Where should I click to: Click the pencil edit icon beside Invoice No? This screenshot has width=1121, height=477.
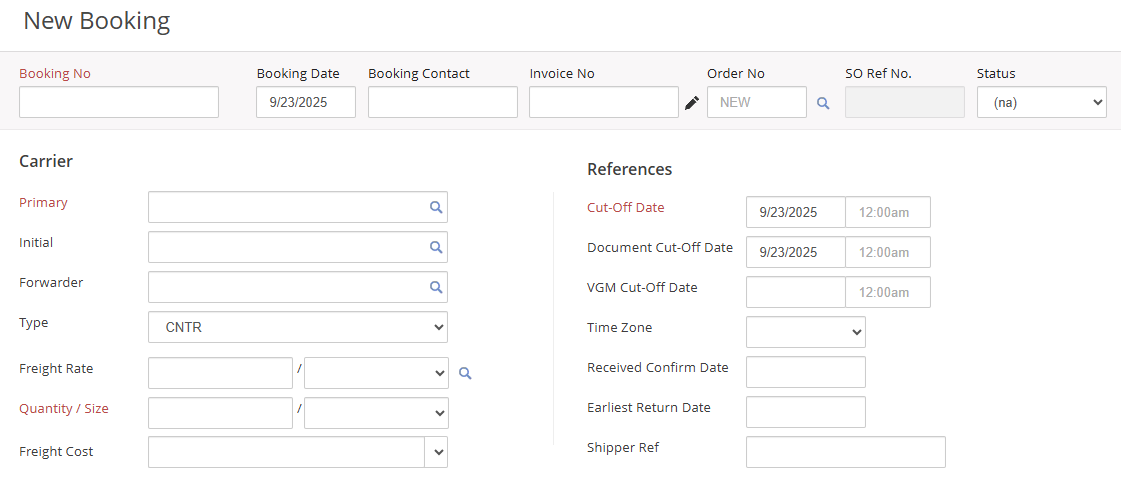click(x=692, y=102)
